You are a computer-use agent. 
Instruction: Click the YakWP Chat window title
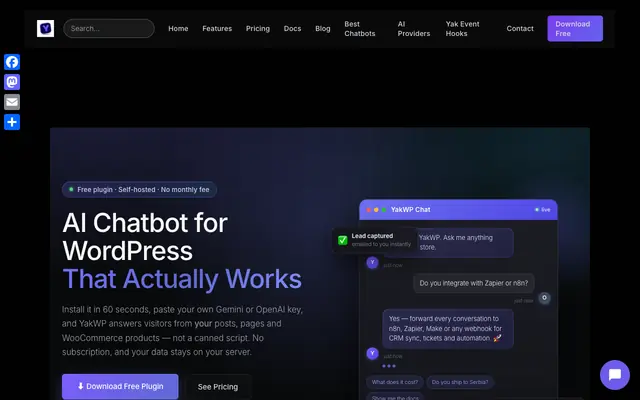[411, 210]
